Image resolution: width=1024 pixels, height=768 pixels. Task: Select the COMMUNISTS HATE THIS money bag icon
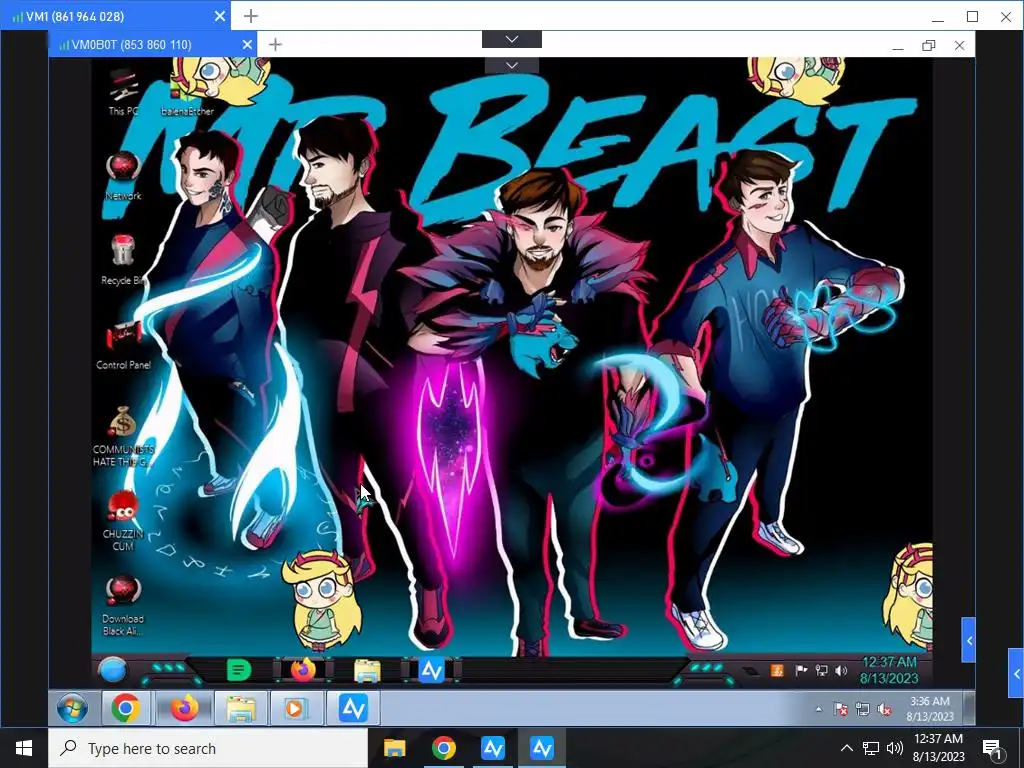(123, 435)
